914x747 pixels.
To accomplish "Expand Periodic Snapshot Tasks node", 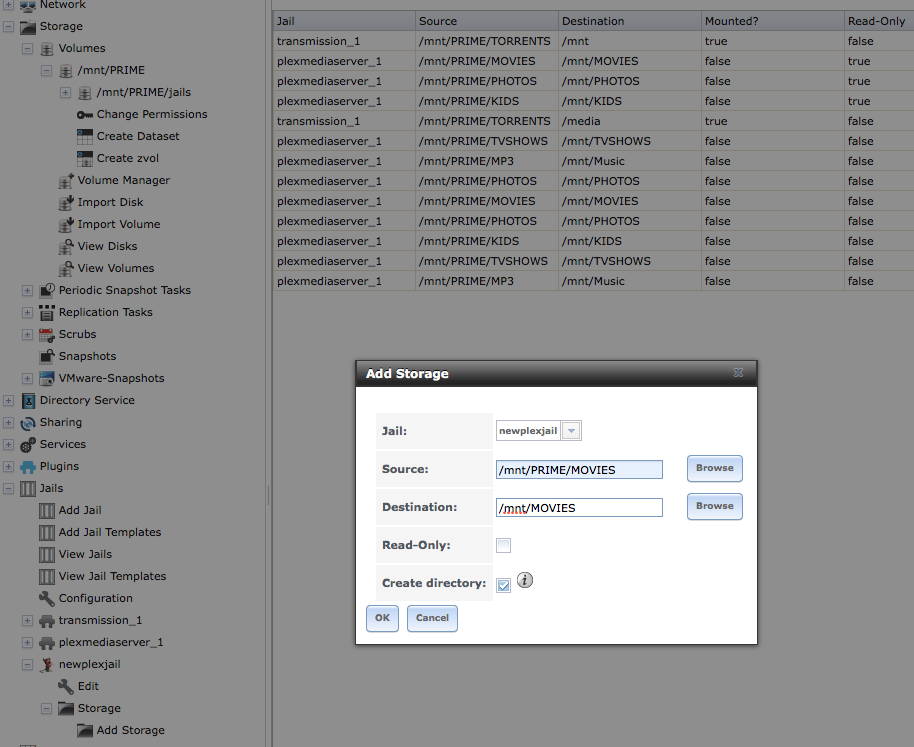I will click(27, 290).
